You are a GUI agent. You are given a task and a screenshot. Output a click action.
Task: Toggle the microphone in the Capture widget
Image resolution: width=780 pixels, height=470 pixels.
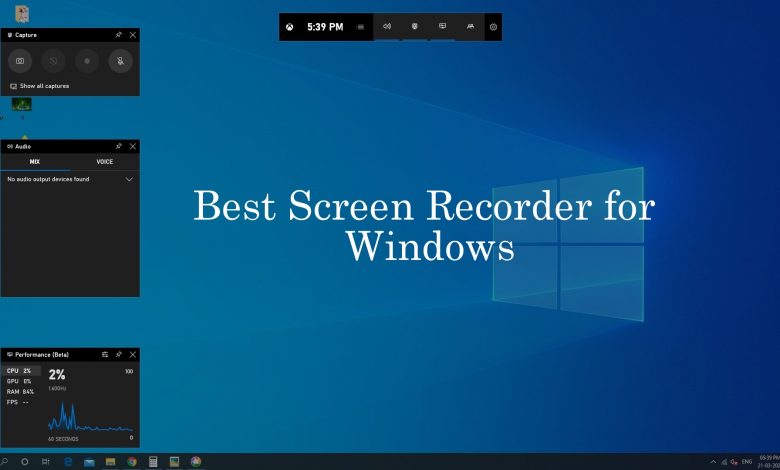pos(120,61)
